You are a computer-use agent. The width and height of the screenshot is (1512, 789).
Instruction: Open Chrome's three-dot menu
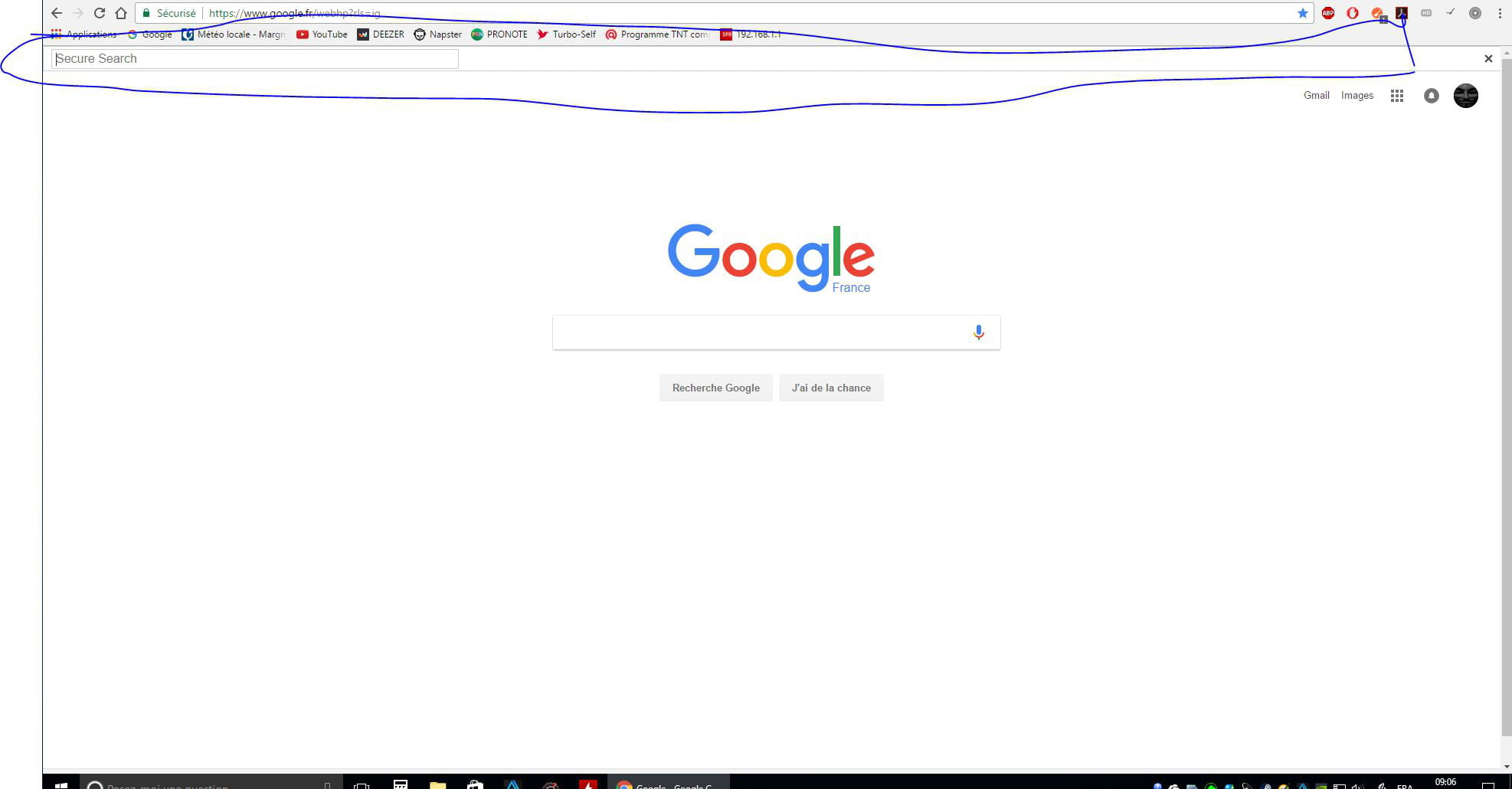point(1500,13)
